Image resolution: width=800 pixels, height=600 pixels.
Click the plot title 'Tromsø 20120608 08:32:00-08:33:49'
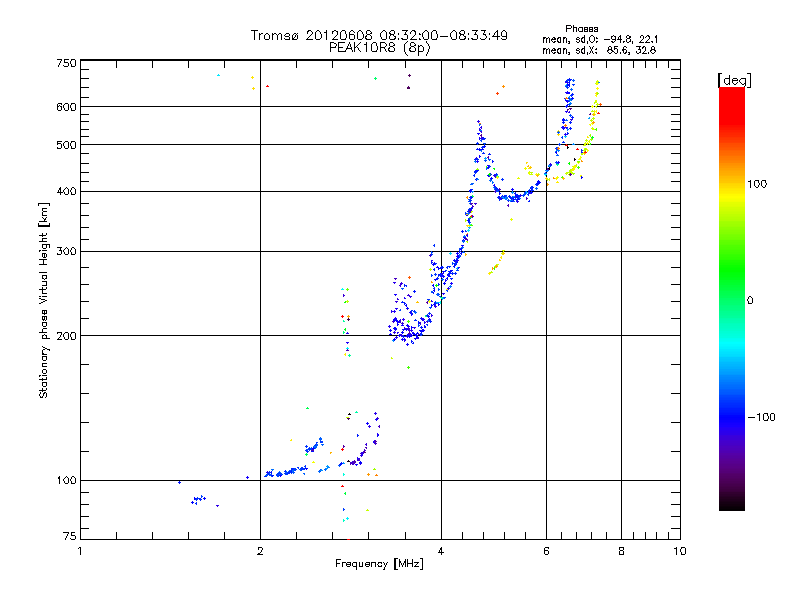point(379,35)
